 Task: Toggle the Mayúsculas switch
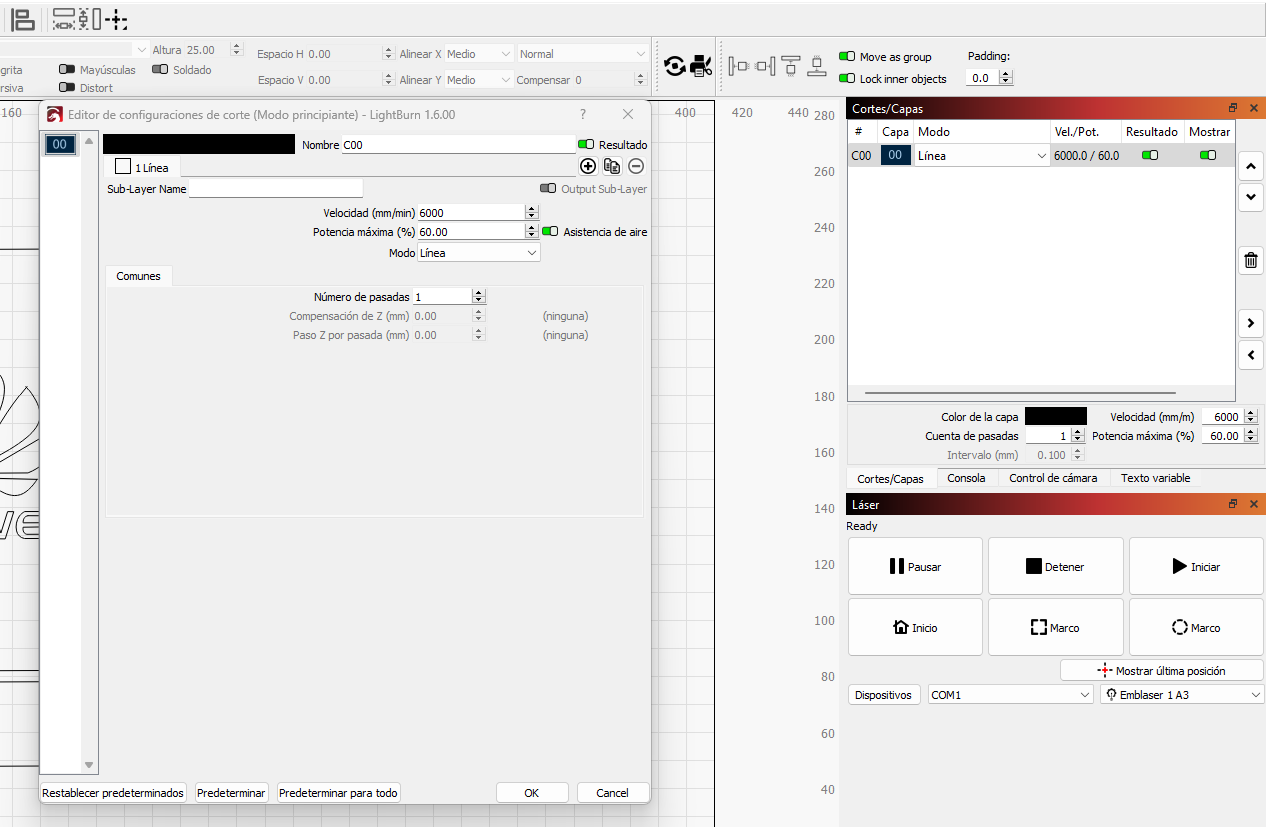pos(67,70)
